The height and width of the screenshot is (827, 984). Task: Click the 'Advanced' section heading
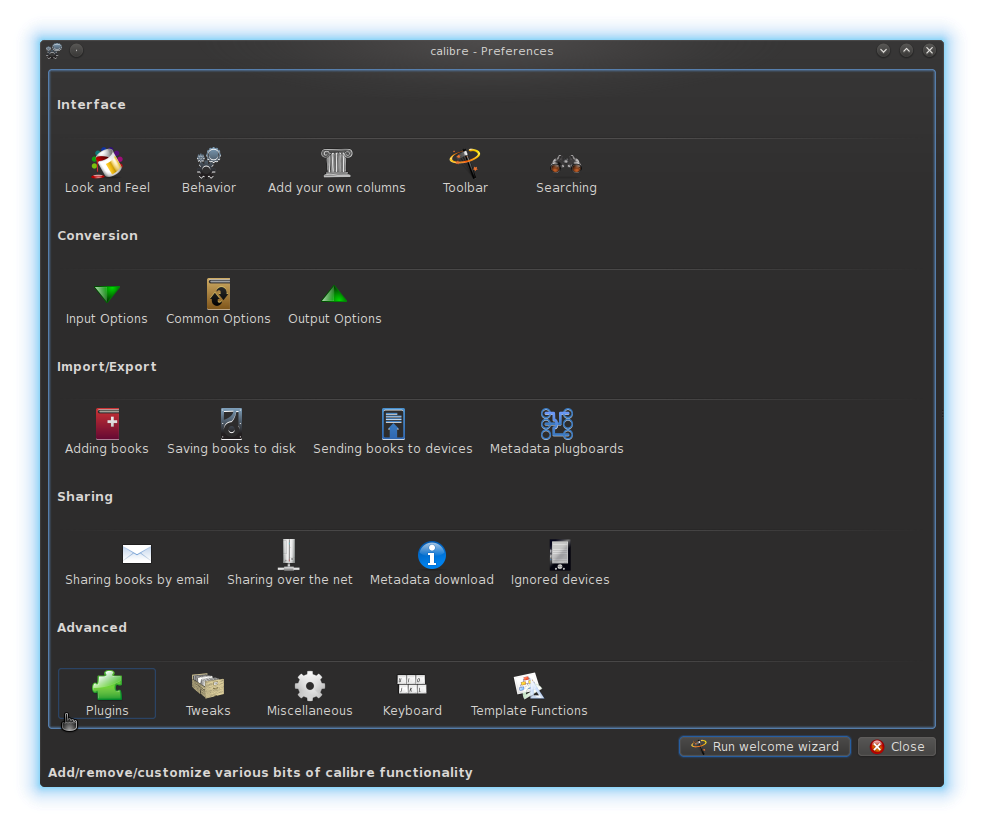coord(92,627)
